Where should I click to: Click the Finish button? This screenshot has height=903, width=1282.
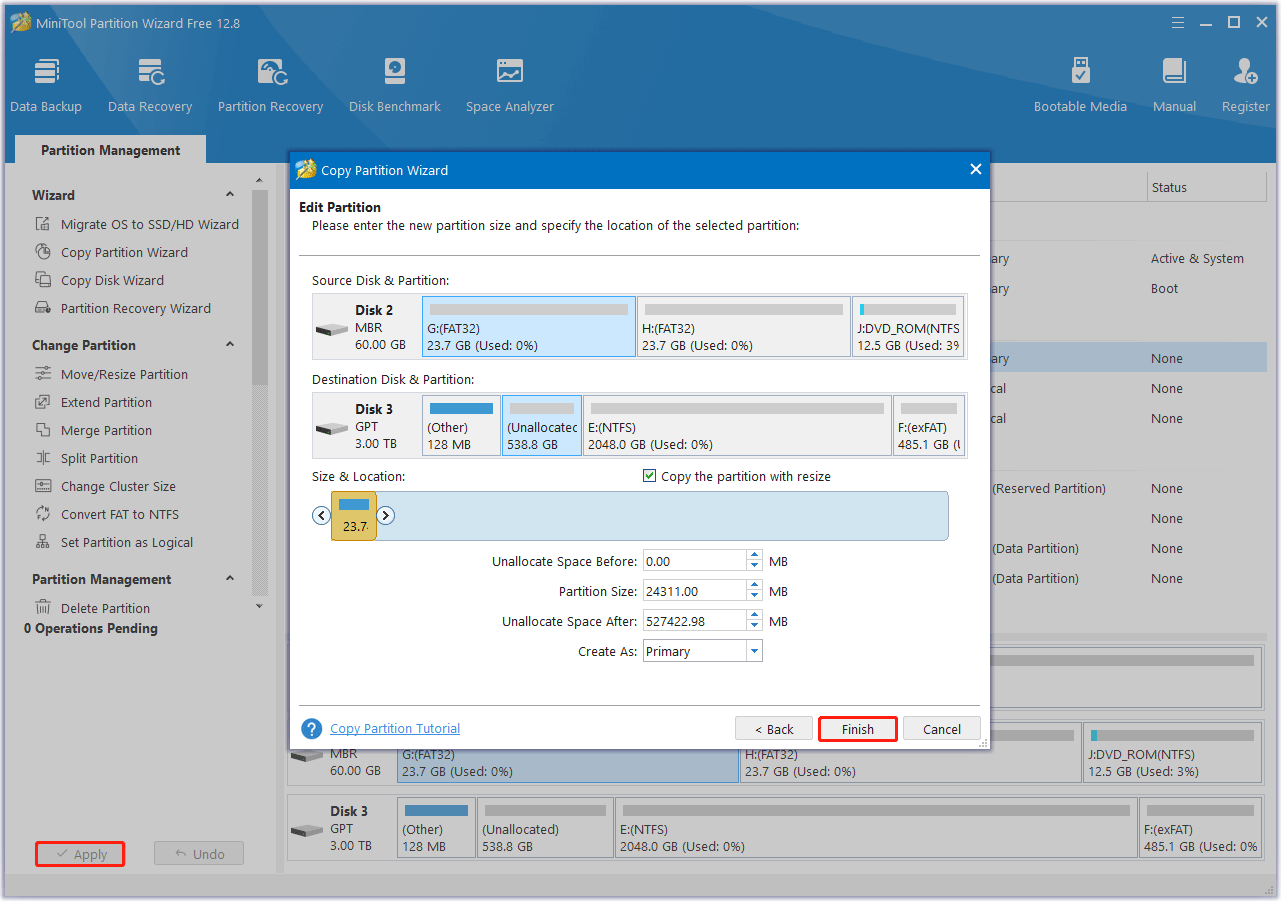coord(858,729)
